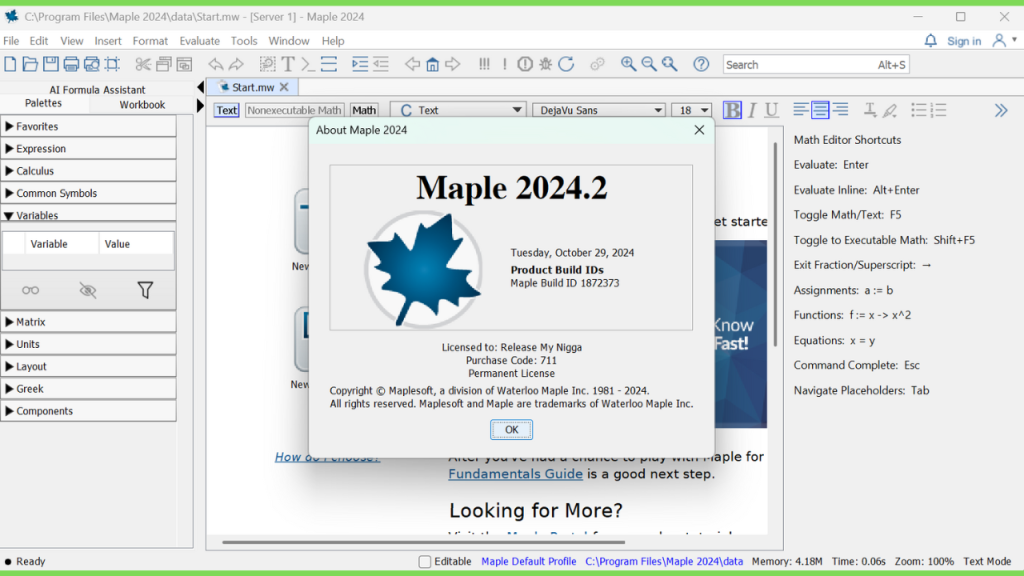Go forward using the right arrow icon
This screenshot has width=1024, height=576.
click(453, 64)
